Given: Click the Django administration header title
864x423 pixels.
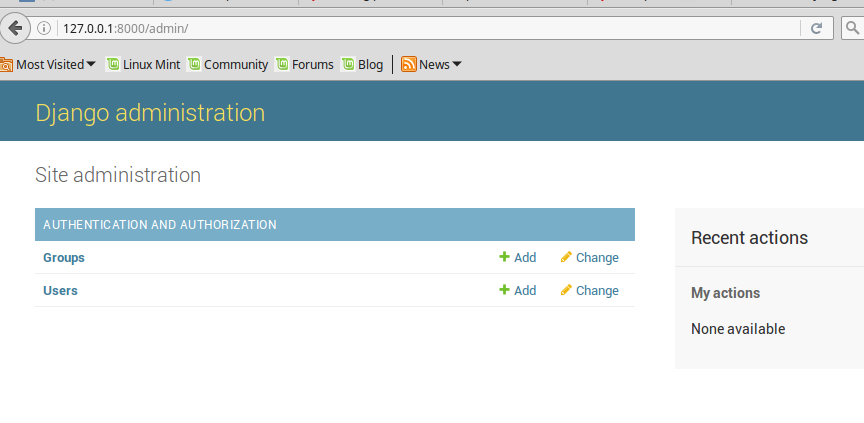Looking at the screenshot, I should coord(150,113).
